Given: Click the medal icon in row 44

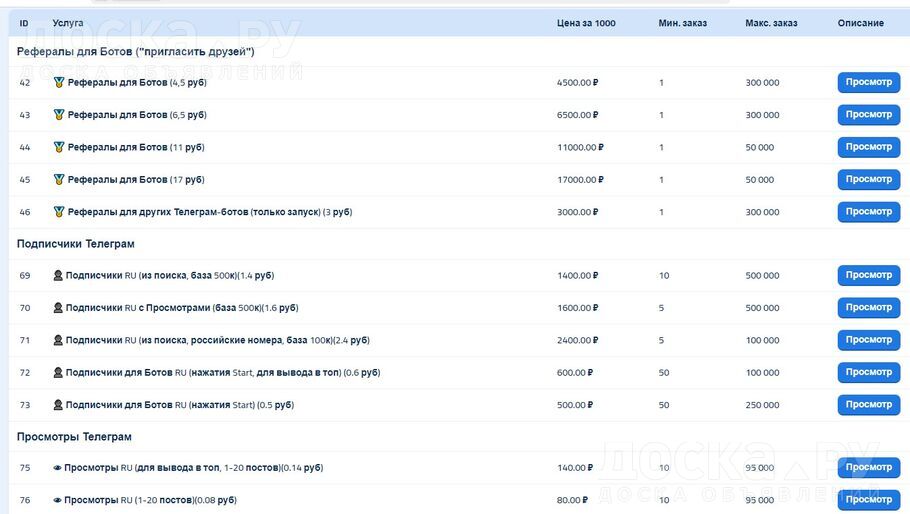Looking at the screenshot, I should [59, 147].
